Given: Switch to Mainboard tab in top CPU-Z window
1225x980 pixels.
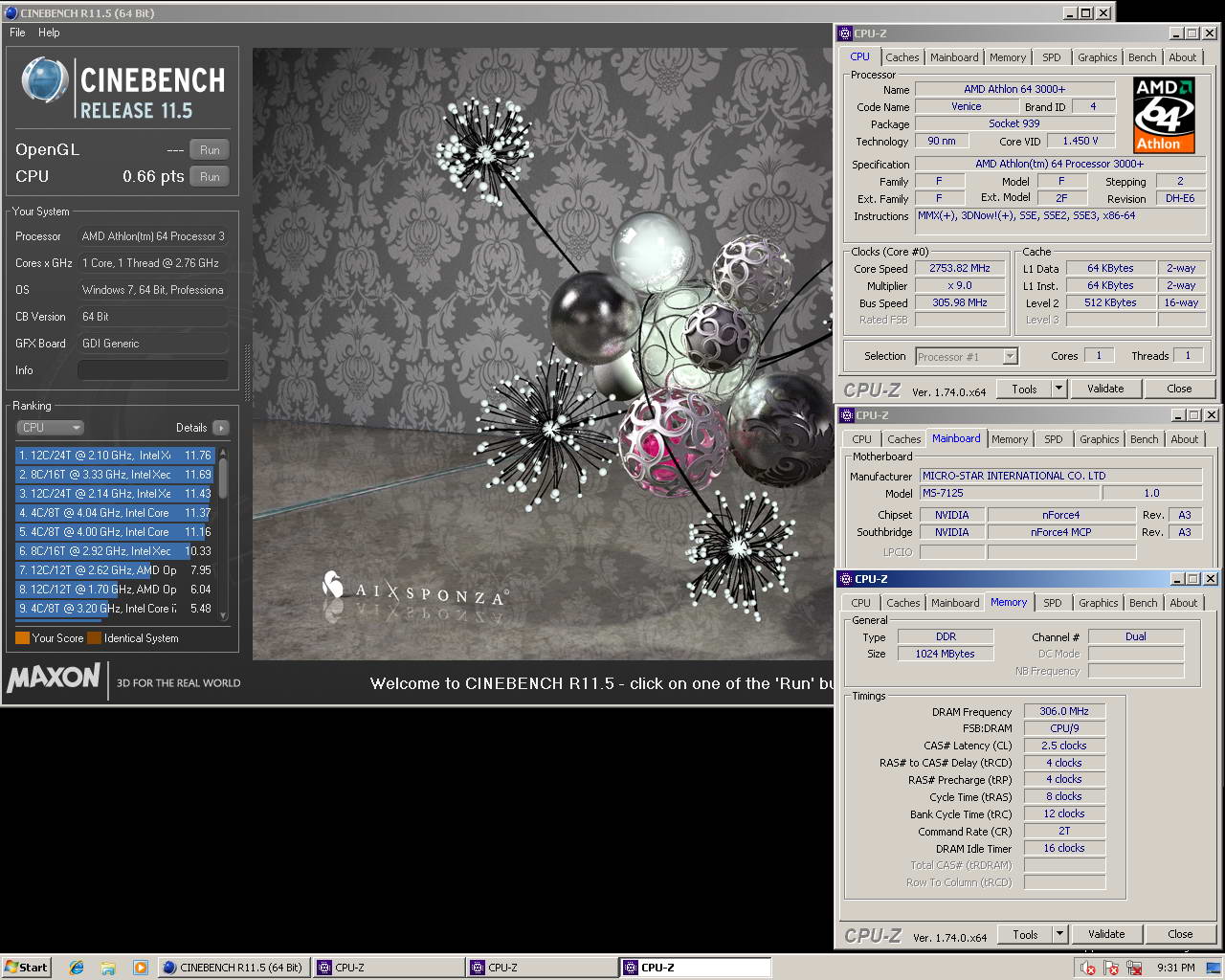Looking at the screenshot, I should 954,57.
